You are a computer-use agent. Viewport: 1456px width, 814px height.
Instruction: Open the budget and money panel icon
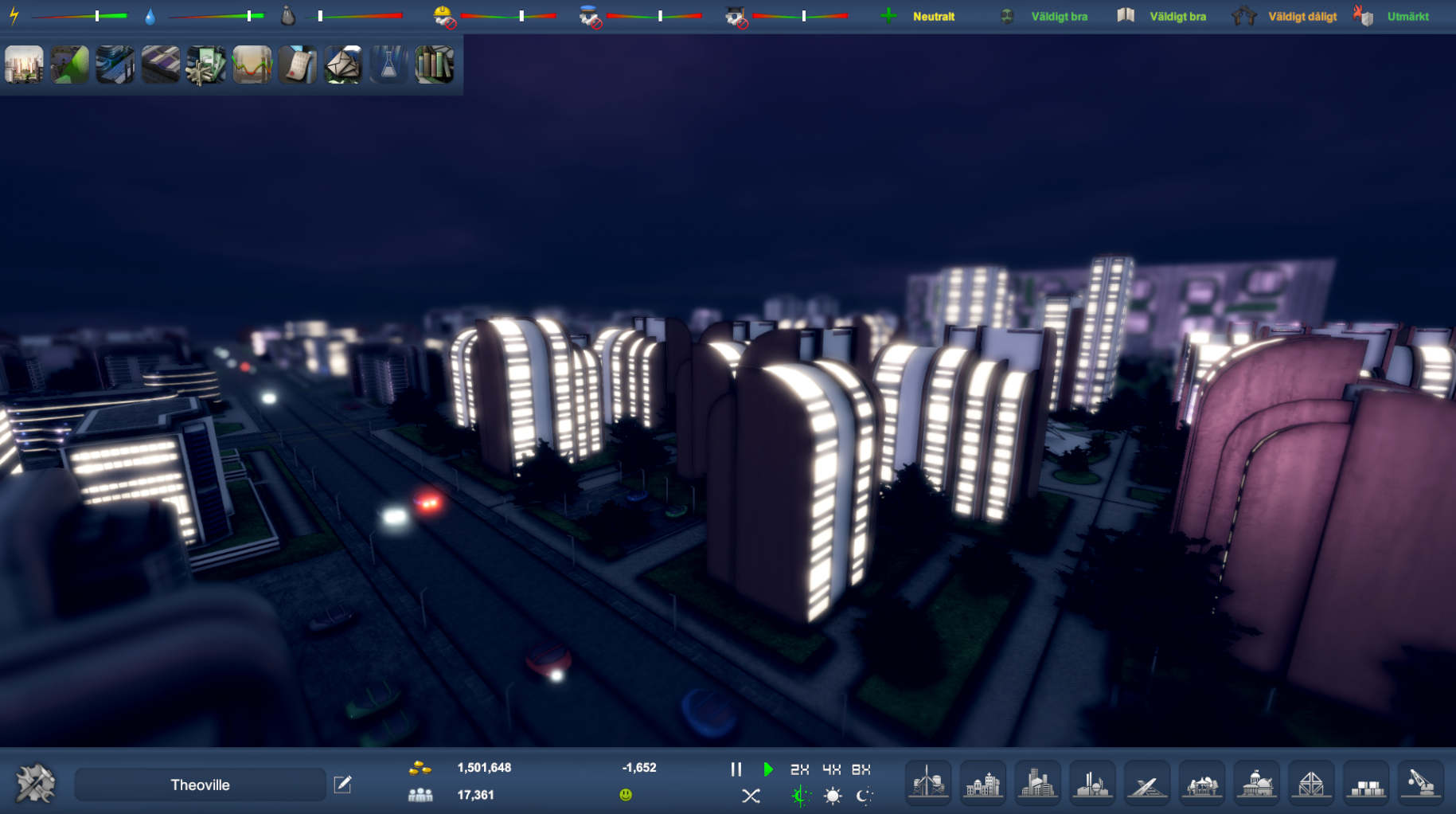point(206,65)
